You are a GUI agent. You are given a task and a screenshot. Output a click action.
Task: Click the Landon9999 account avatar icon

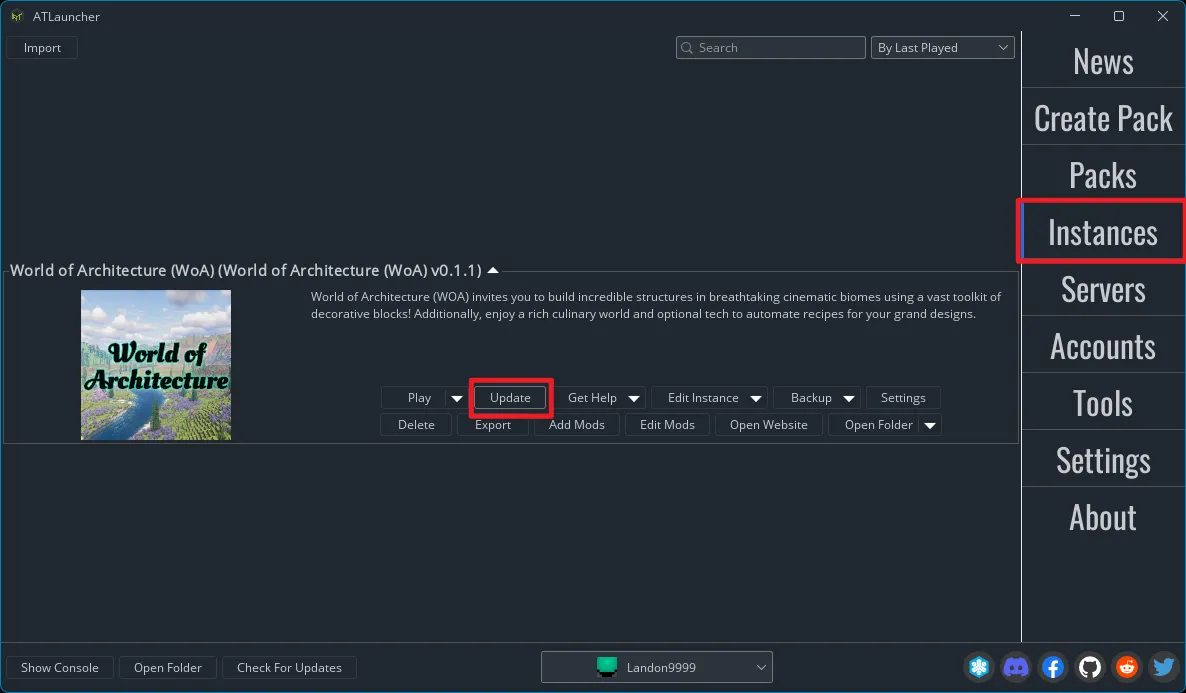607,667
